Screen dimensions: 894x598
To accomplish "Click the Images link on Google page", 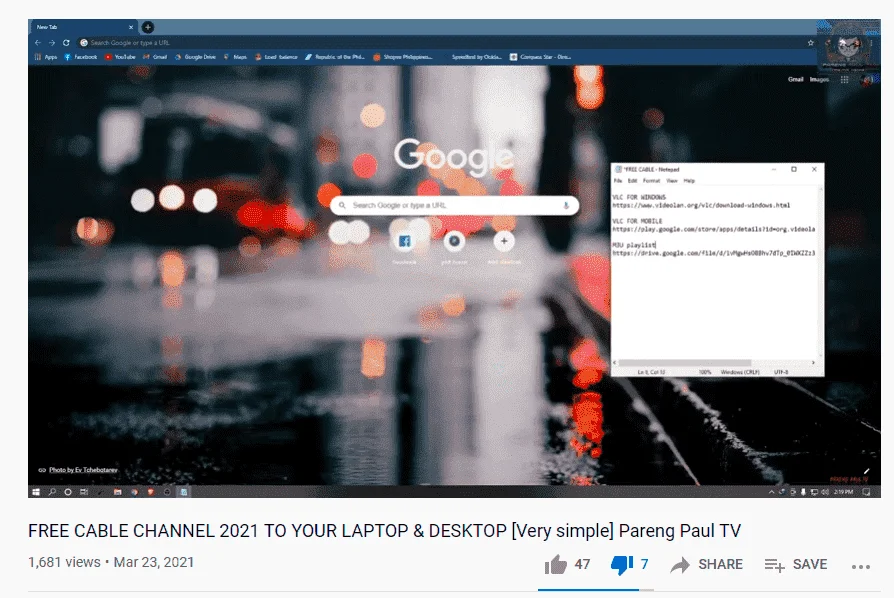I will click(x=819, y=79).
